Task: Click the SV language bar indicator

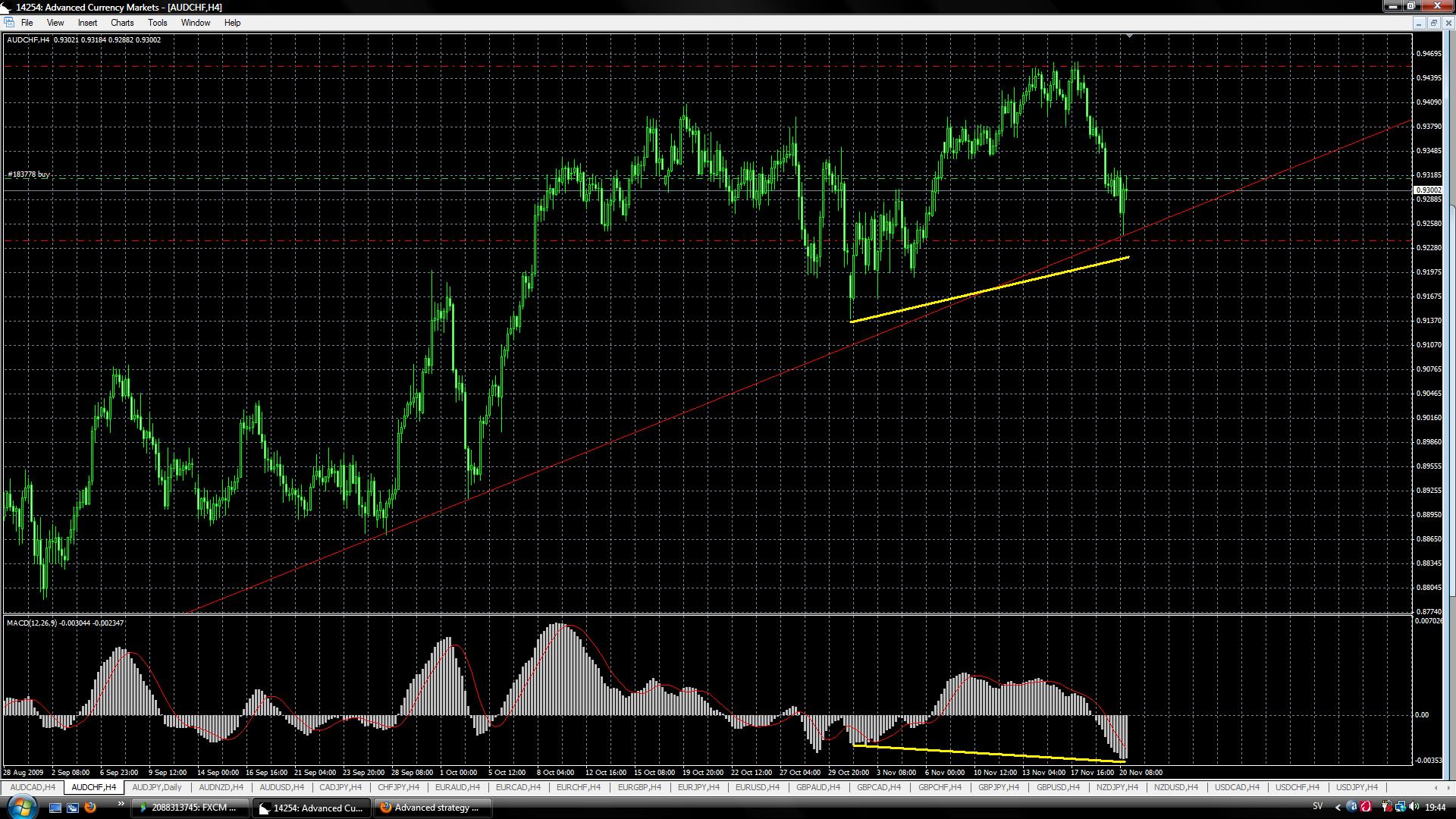Action: 1317,807
